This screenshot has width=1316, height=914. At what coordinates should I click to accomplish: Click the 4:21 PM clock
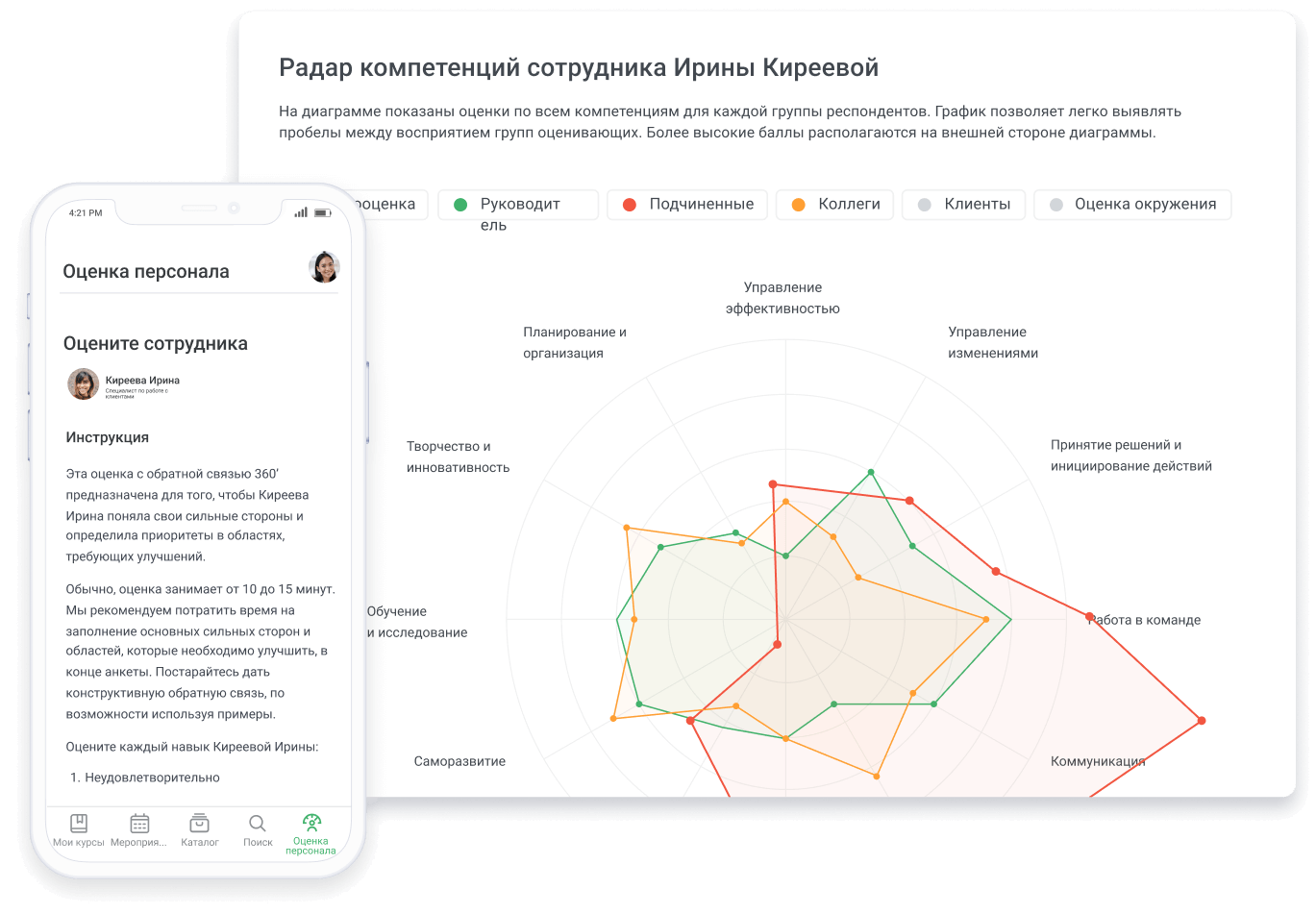tap(86, 212)
